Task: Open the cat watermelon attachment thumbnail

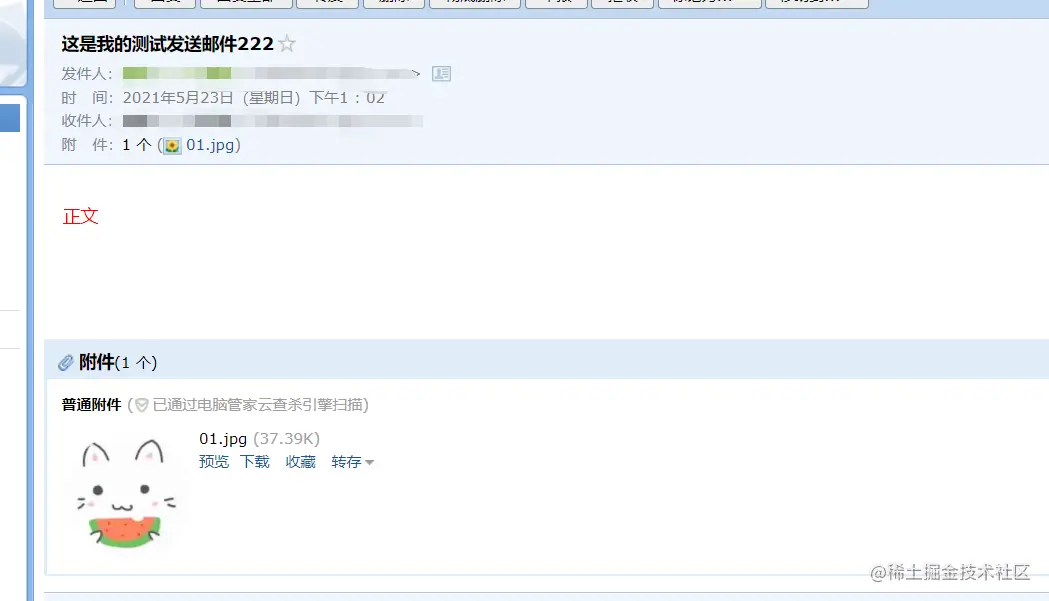Action: coord(124,493)
